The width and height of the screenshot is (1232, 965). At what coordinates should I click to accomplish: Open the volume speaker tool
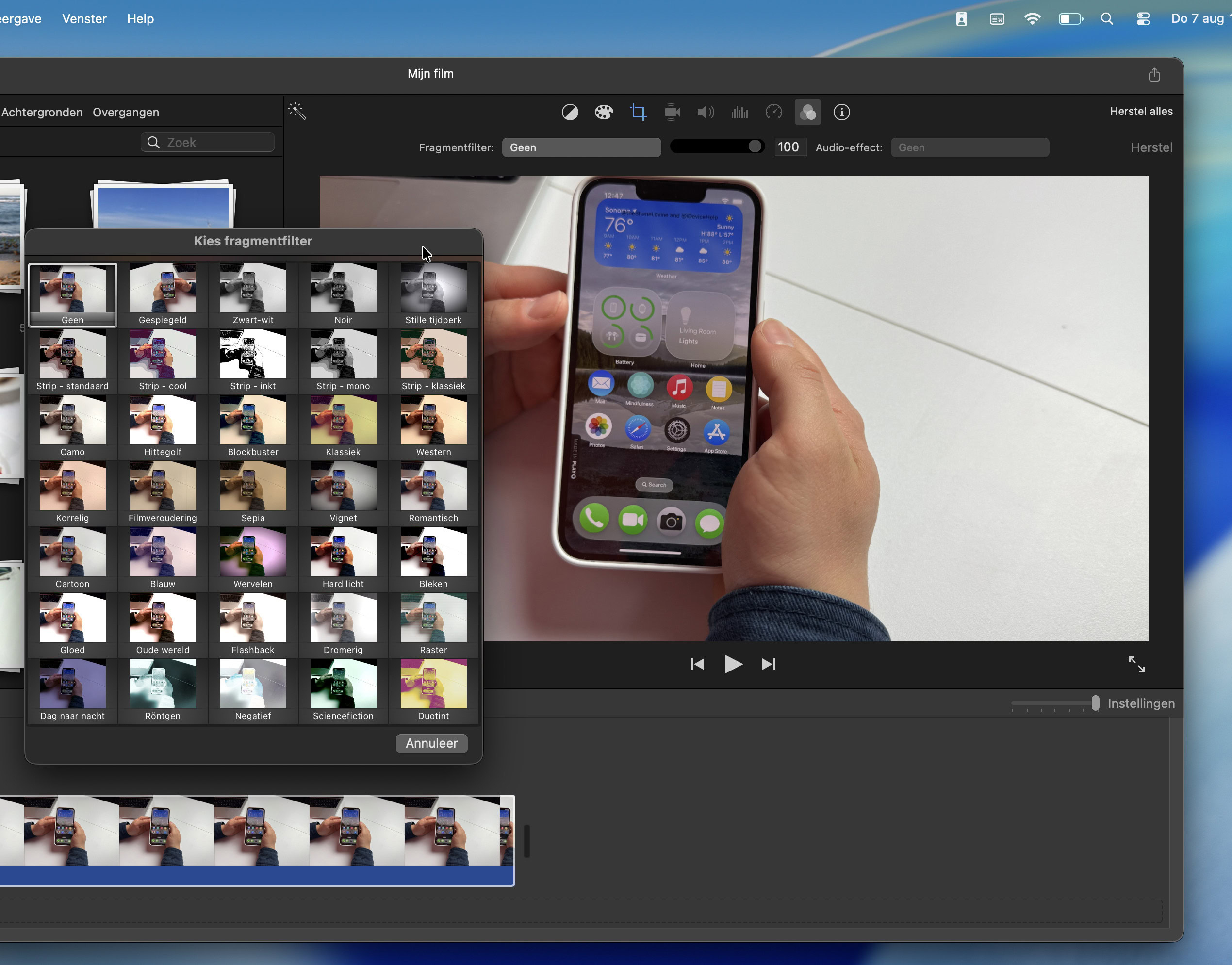(706, 112)
